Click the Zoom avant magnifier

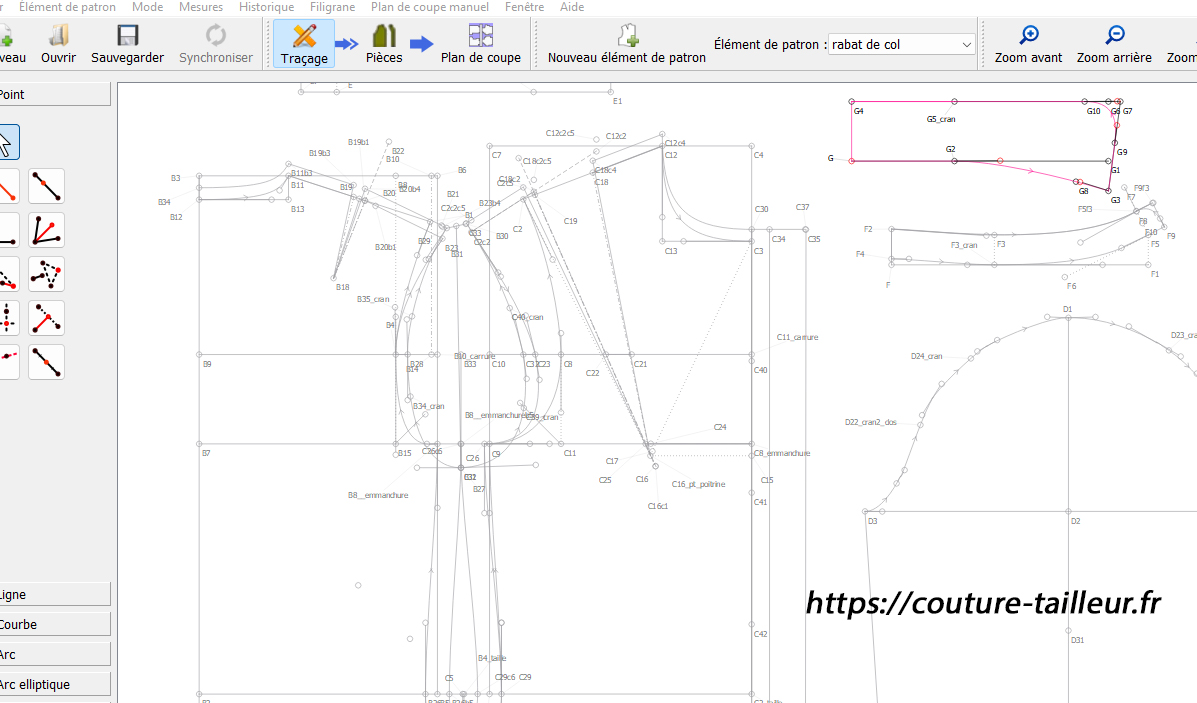click(1028, 37)
